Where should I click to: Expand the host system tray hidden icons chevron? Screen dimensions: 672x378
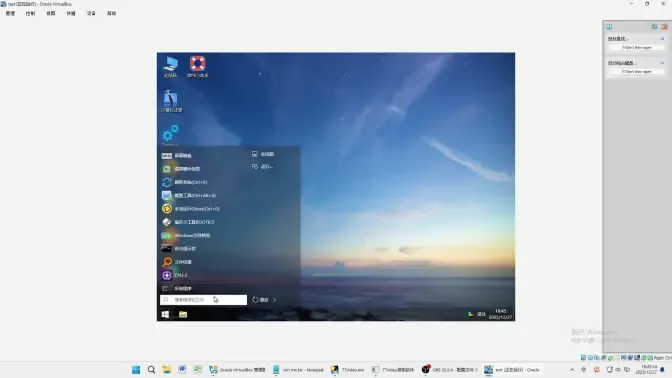pyautogui.click(x=572, y=369)
